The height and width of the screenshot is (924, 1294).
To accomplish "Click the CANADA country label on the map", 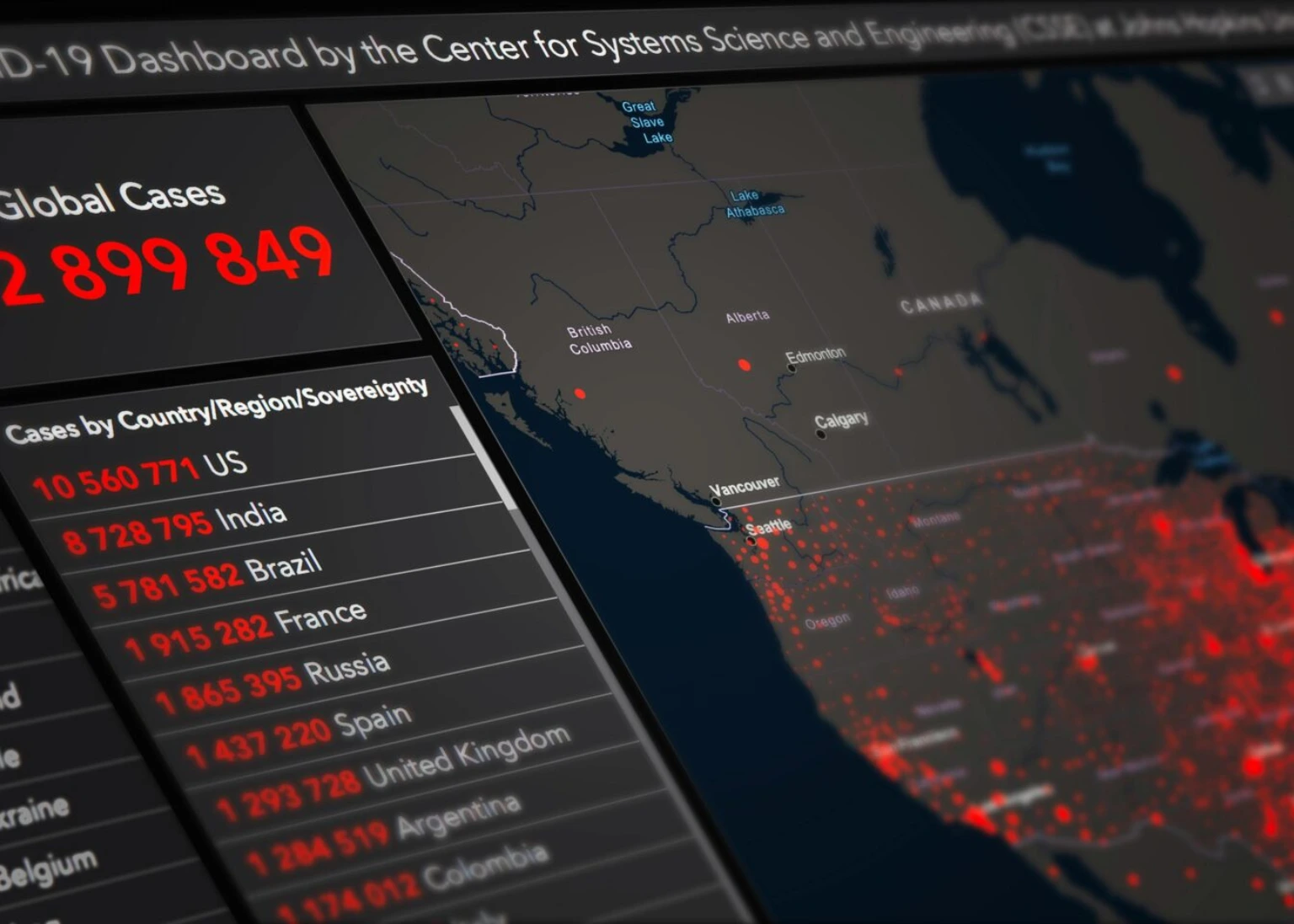I will pos(941,302).
